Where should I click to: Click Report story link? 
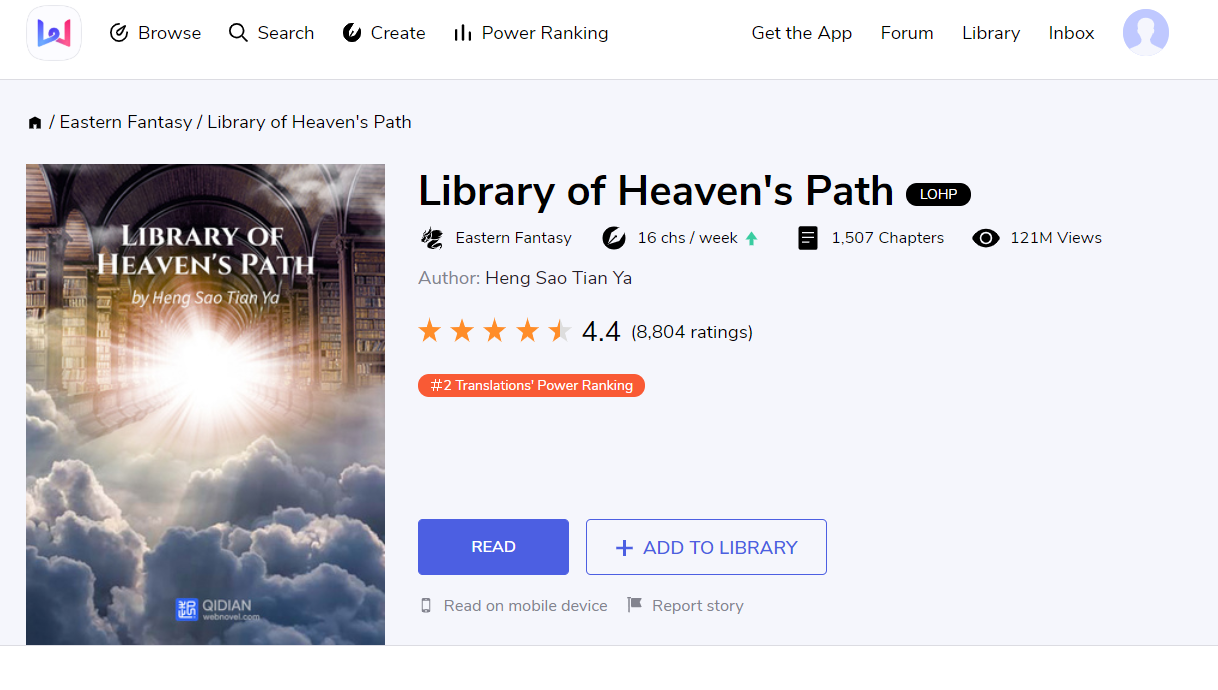(698, 605)
